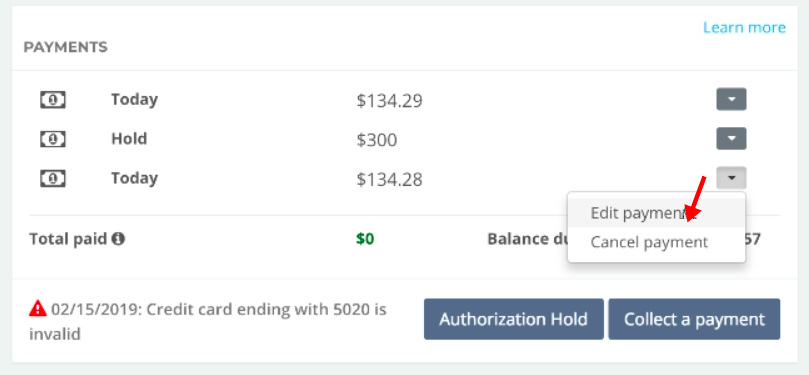
Task: Click the Authorization Hold button
Action: coord(513,319)
